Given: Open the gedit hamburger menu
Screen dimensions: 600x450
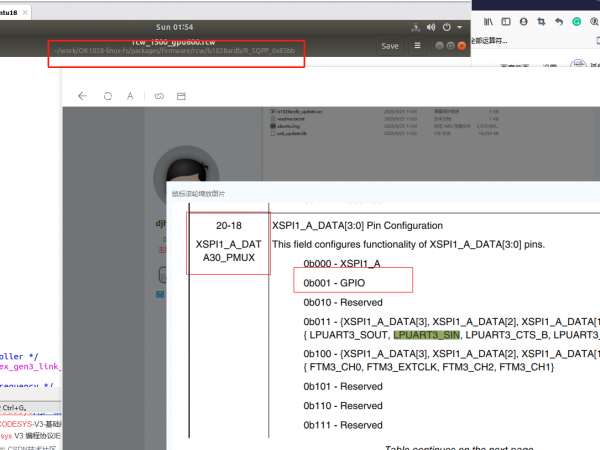Looking at the screenshot, I should (417, 46).
